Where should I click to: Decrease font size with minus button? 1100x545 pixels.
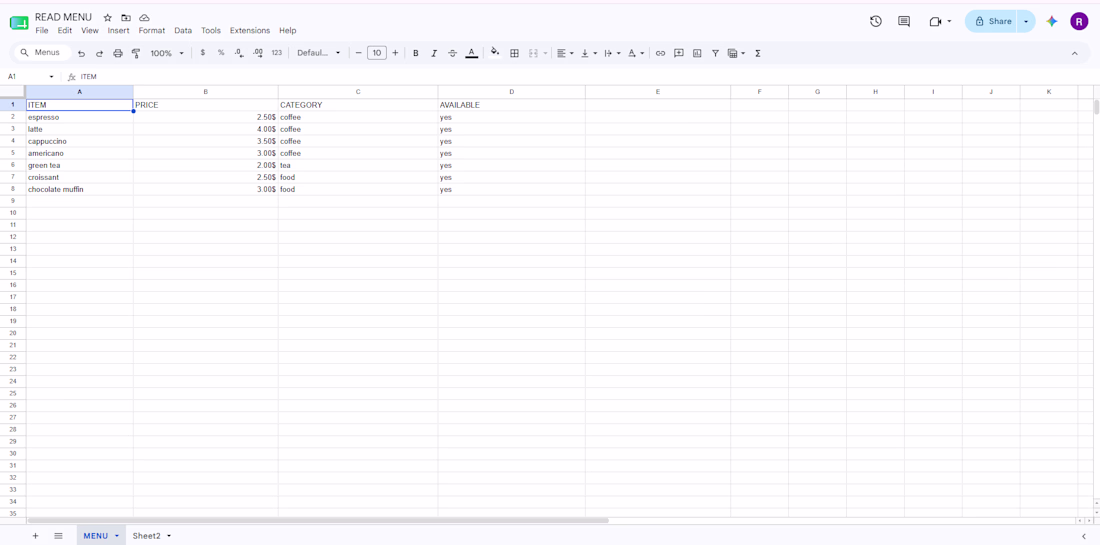point(358,53)
